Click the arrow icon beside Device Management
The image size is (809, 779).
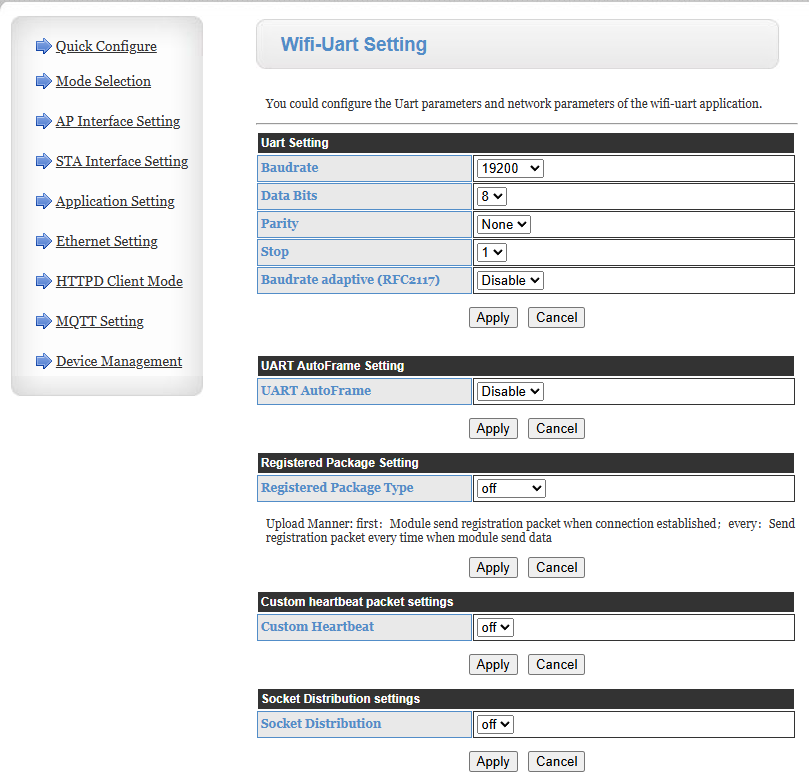click(43, 361)
